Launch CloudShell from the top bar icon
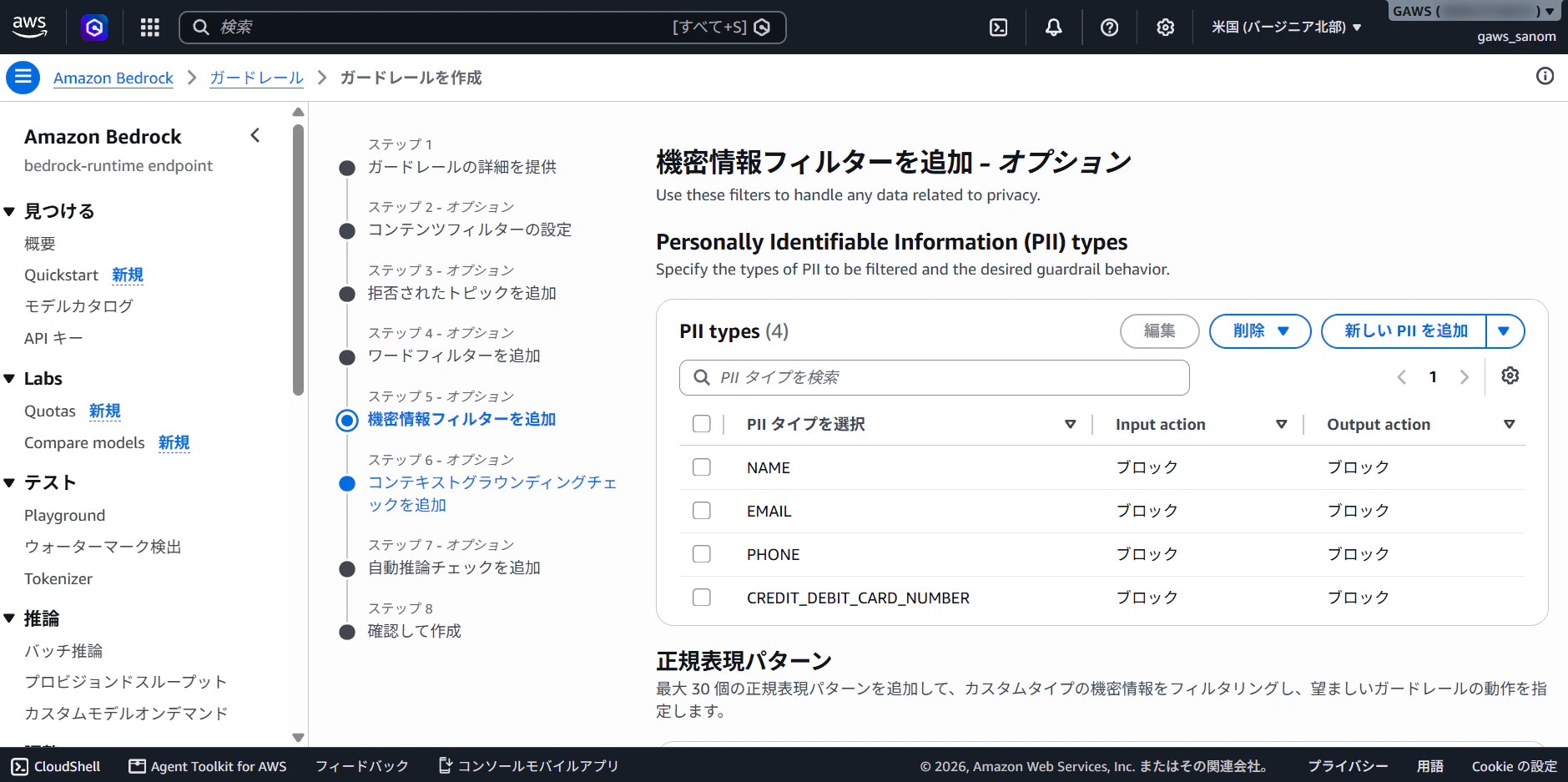The height and width of the screenshot is (782, 1568). [x=998, y=28]
